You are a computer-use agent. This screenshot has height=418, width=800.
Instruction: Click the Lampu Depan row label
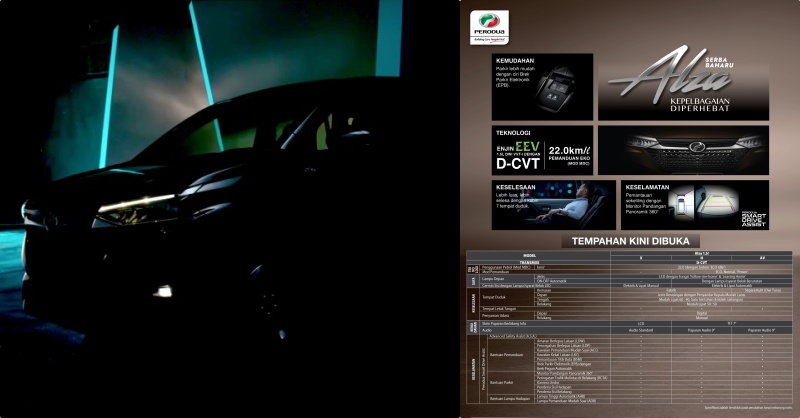coord(493,279)
